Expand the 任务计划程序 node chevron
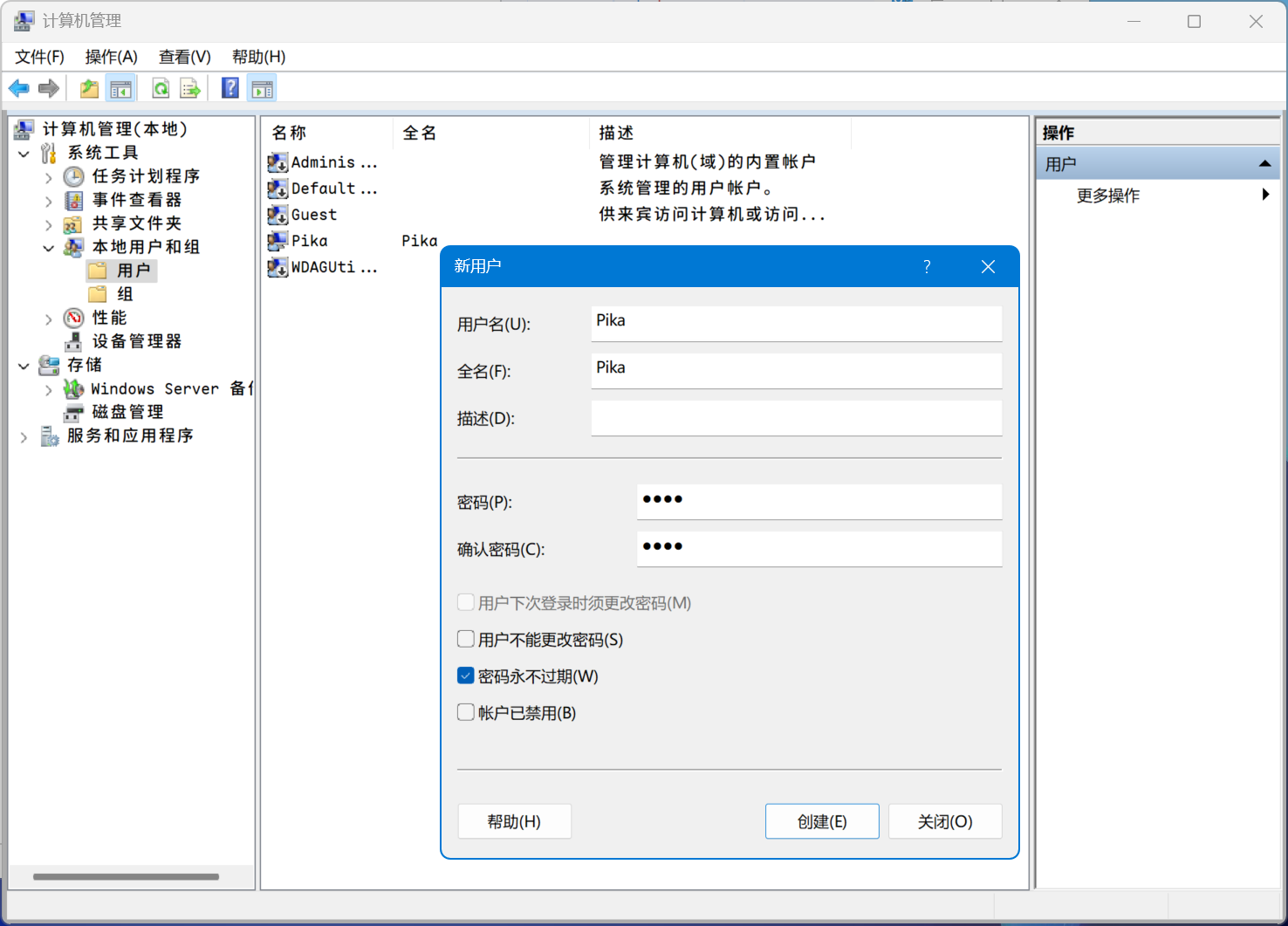The width and height of the screenshot is (1288, 926). pos(49,177)
